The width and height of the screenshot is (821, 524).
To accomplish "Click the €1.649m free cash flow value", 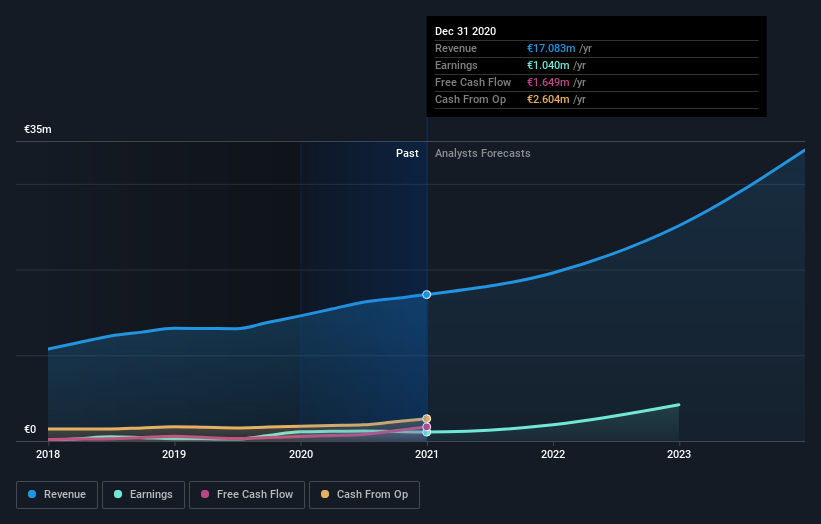I will (548, 82).
